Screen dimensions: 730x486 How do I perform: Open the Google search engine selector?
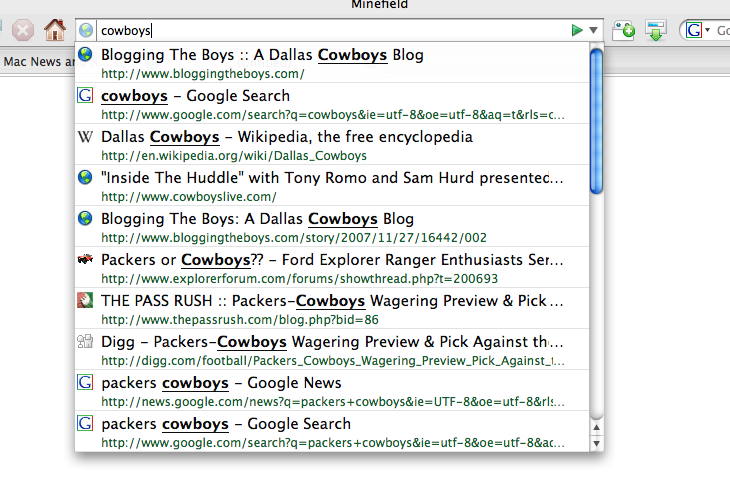[697, 31]
